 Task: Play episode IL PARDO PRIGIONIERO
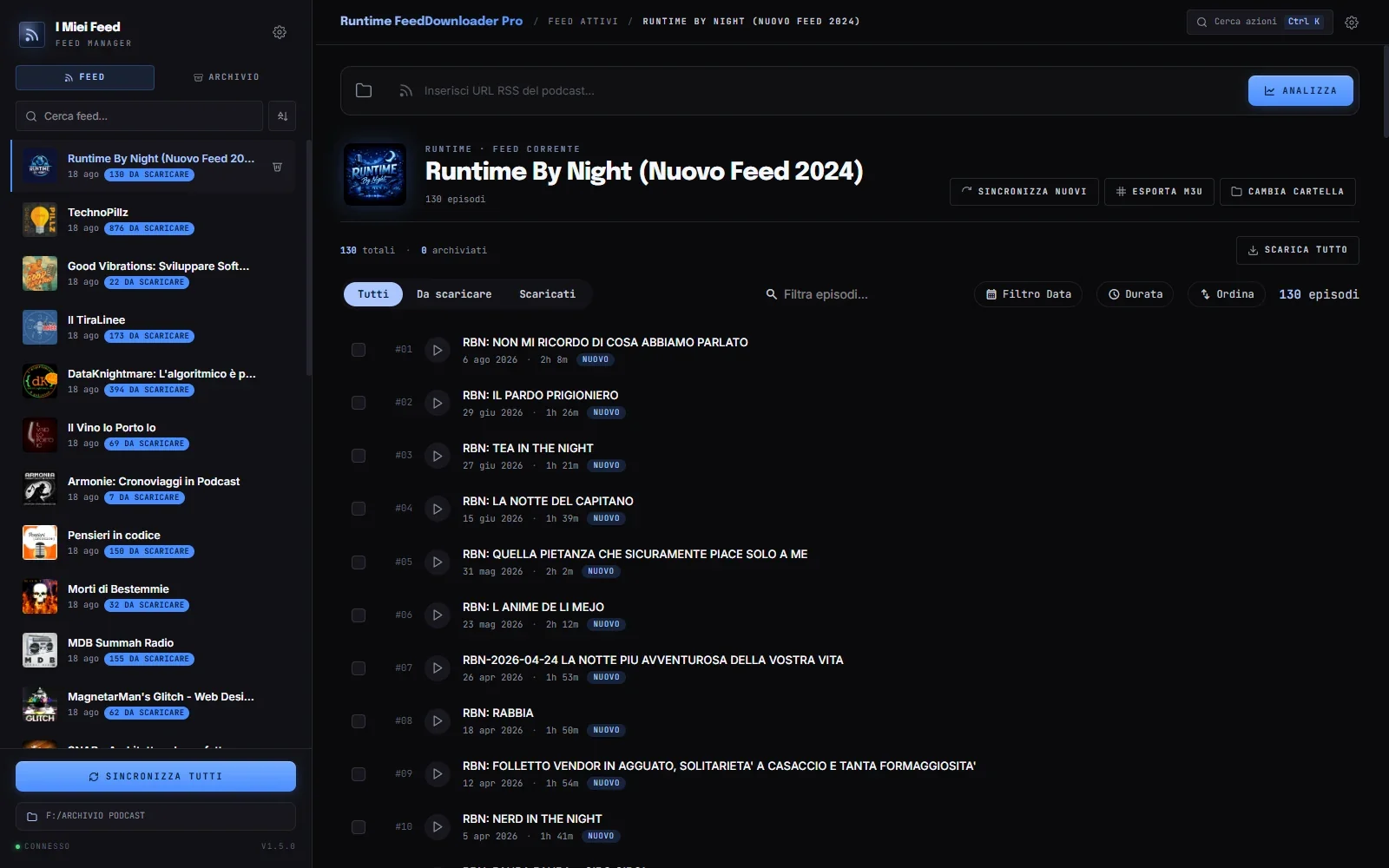pyautogui.click(x=438, y=403)
